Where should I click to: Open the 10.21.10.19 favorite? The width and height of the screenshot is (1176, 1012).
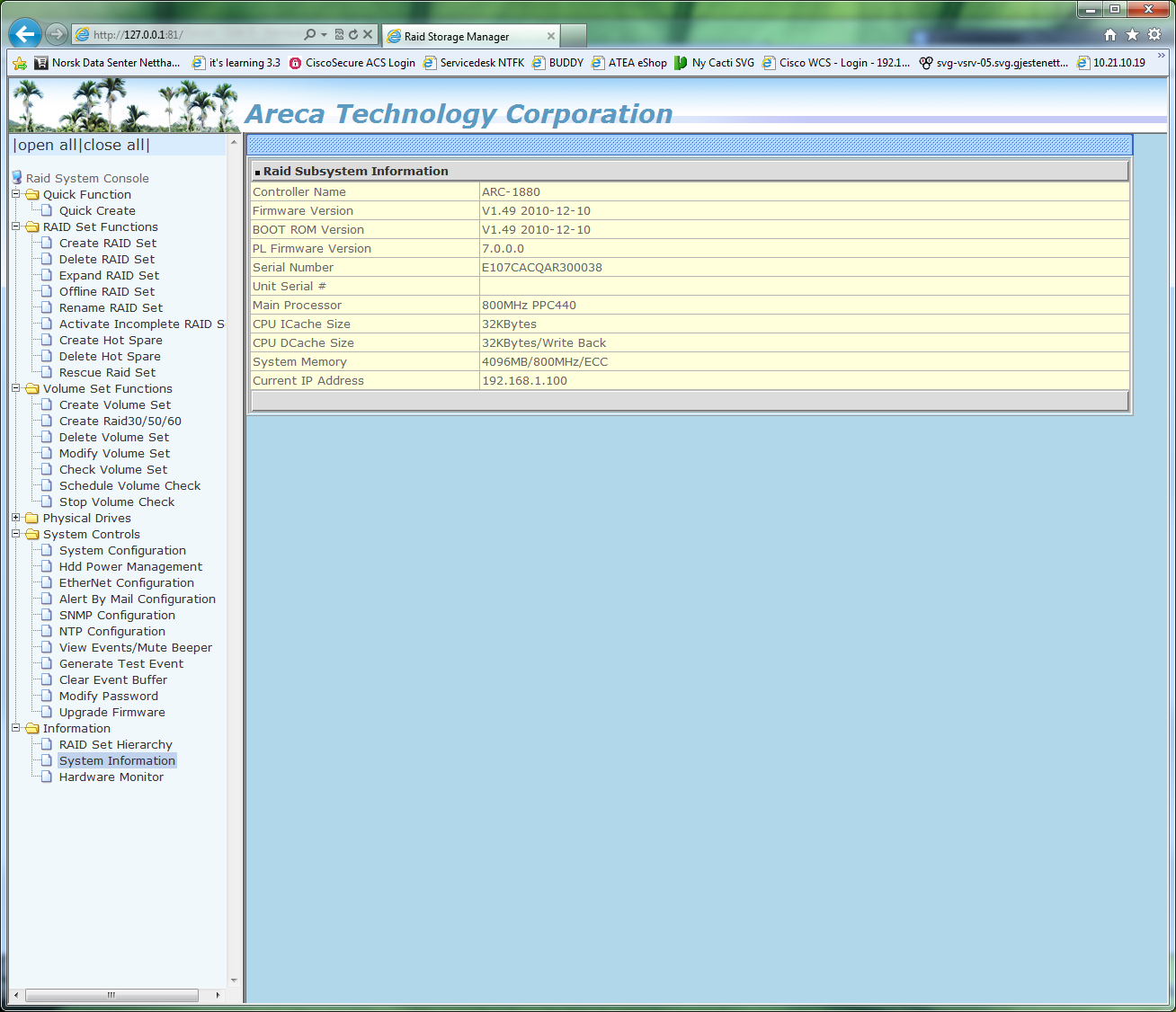click(x=1111, y=63)
